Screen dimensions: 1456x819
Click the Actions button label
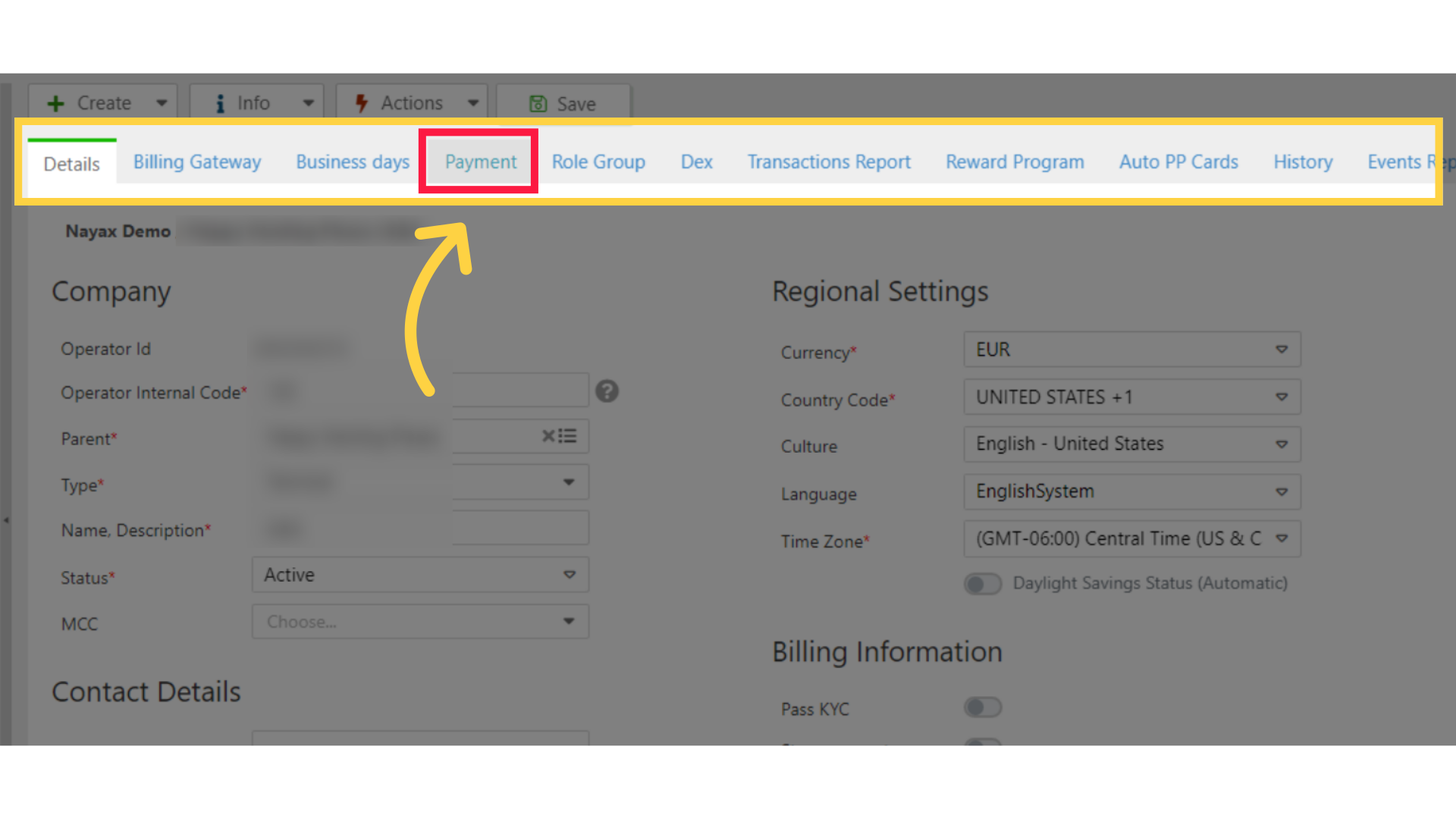[x=412, y=103]
